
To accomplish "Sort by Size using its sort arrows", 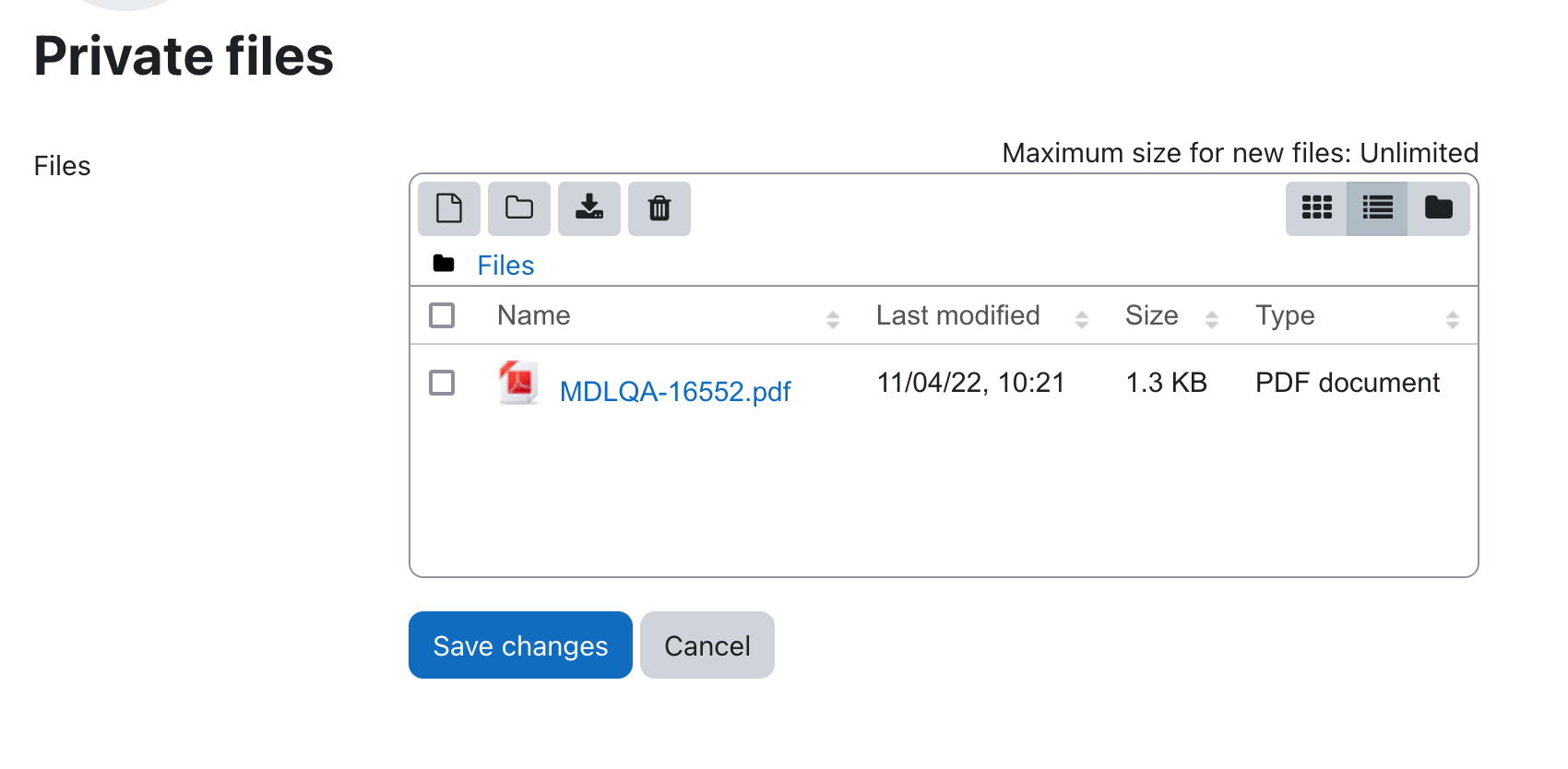I will click(x=1212, y=320).
